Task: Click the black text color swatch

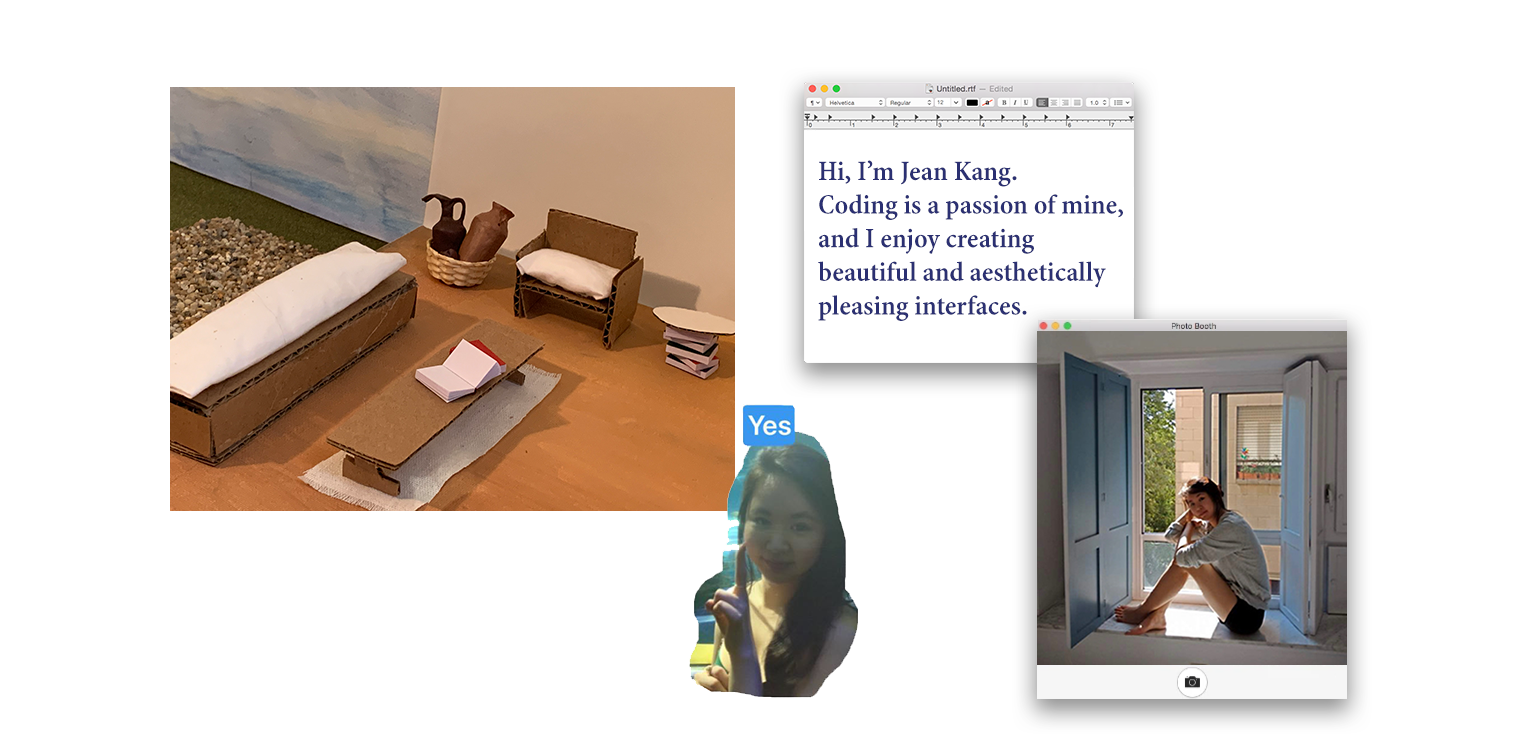Action: pos(972,103)
